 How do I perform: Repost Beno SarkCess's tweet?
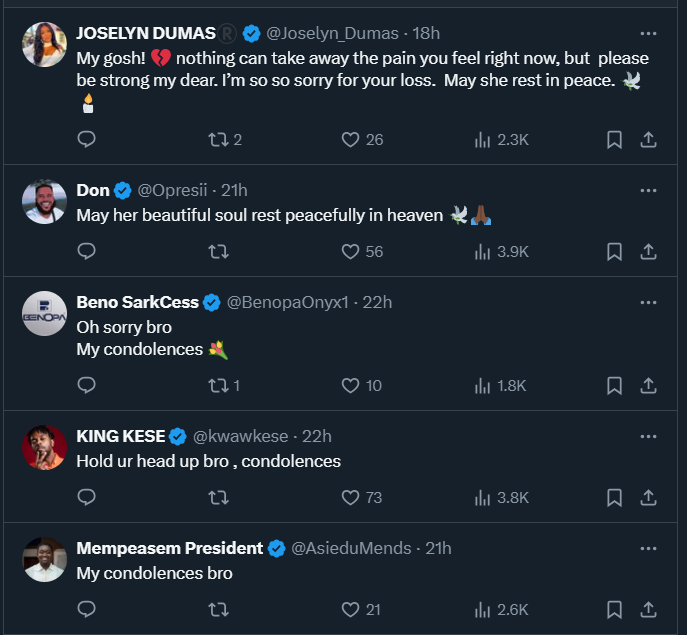pos(218,385)
